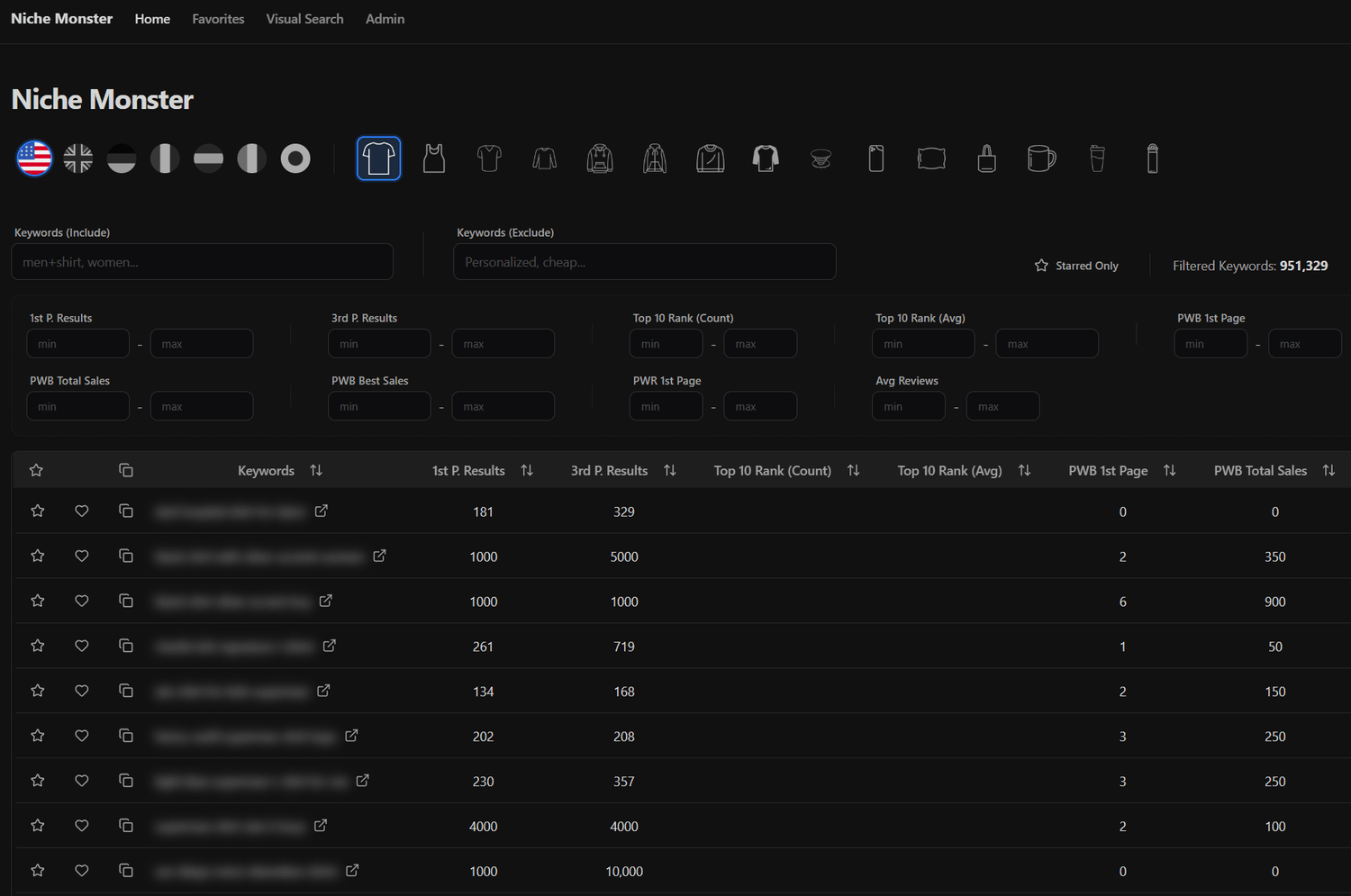Select the coffee mug product icon

tap(1042, 158)
